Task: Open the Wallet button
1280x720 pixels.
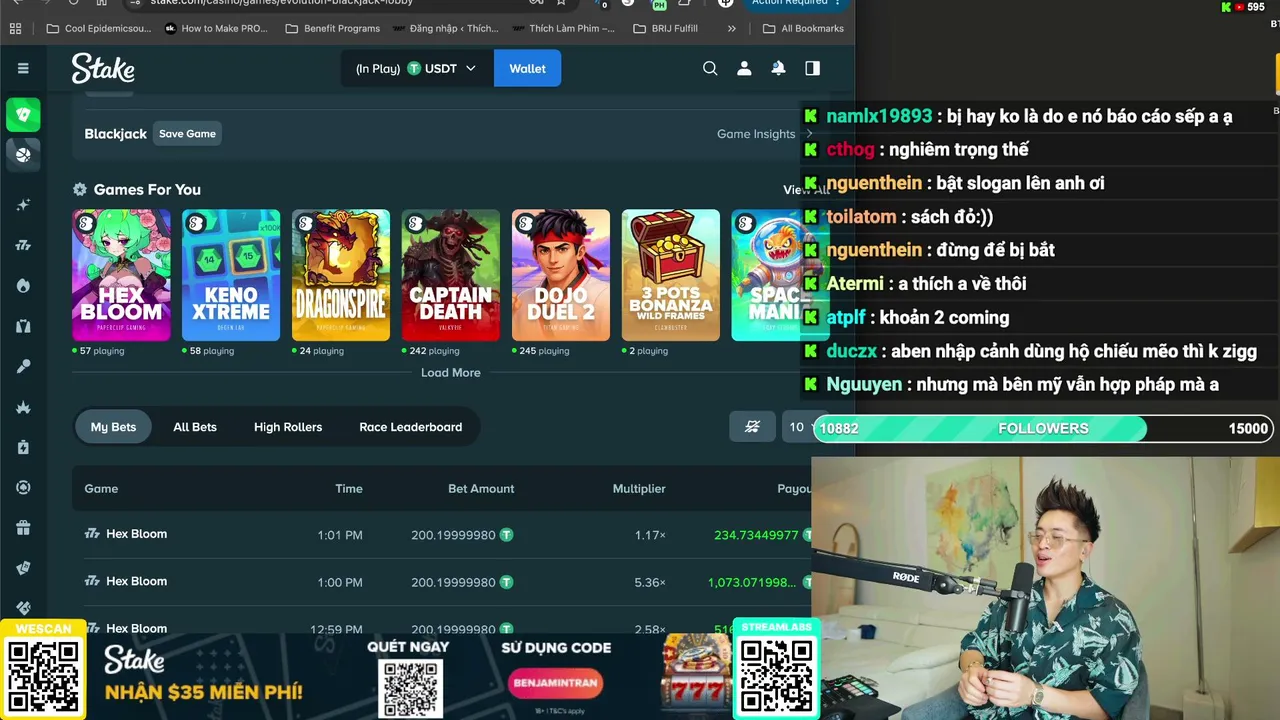Action: 527,68
